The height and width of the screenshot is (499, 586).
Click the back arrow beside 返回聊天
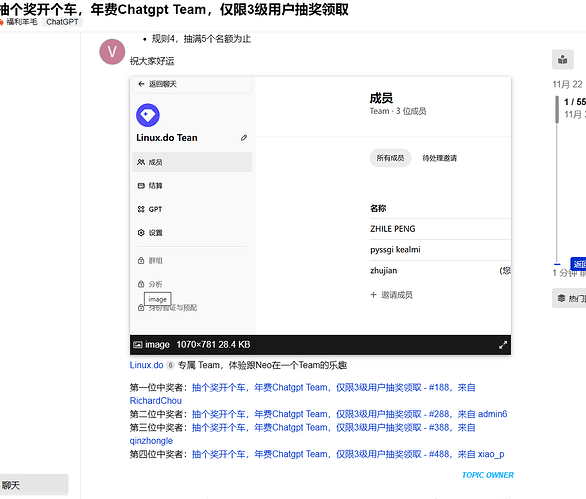click(x=141, y=84)
